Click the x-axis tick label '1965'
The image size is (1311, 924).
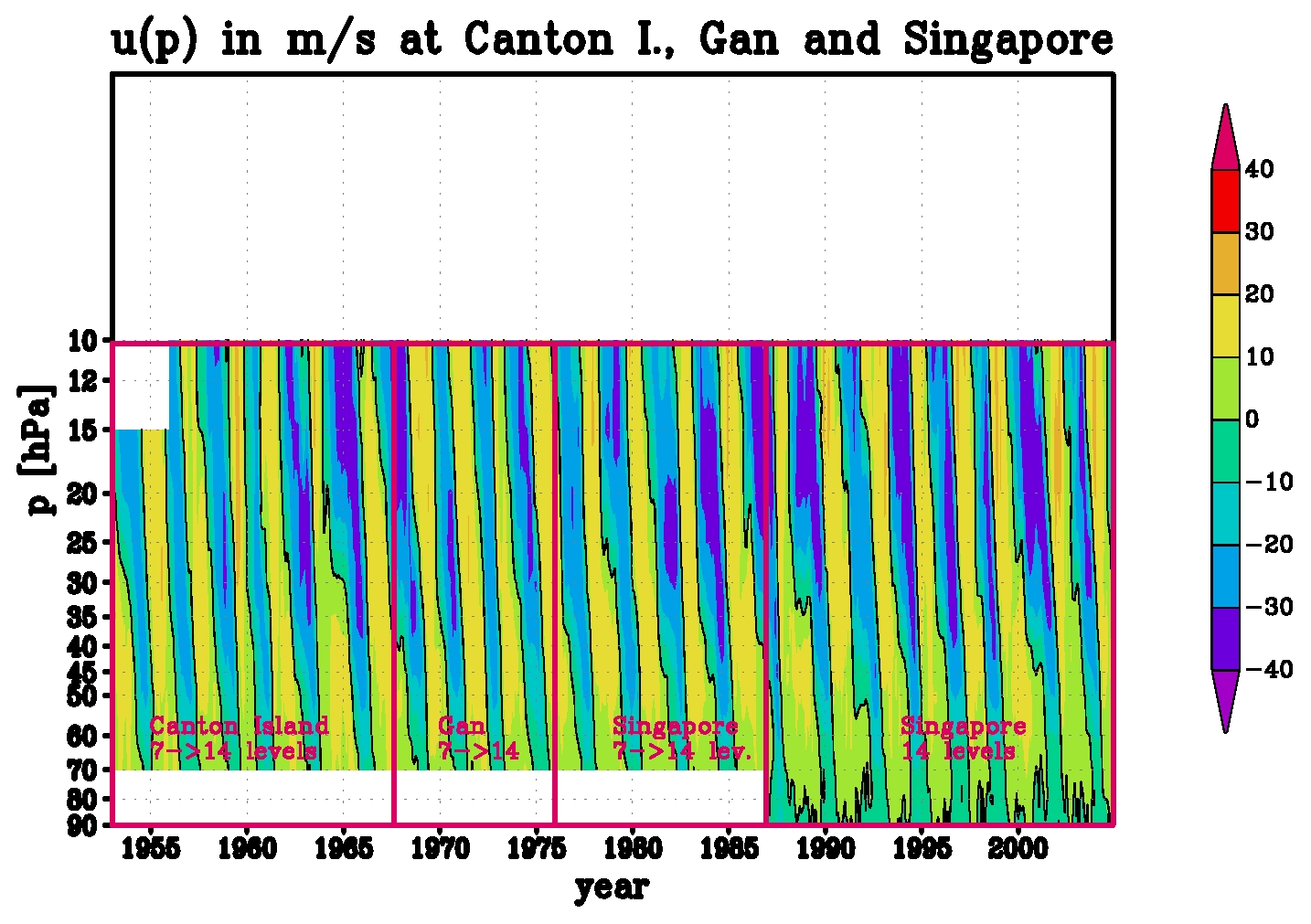click(x=344, y=849)
